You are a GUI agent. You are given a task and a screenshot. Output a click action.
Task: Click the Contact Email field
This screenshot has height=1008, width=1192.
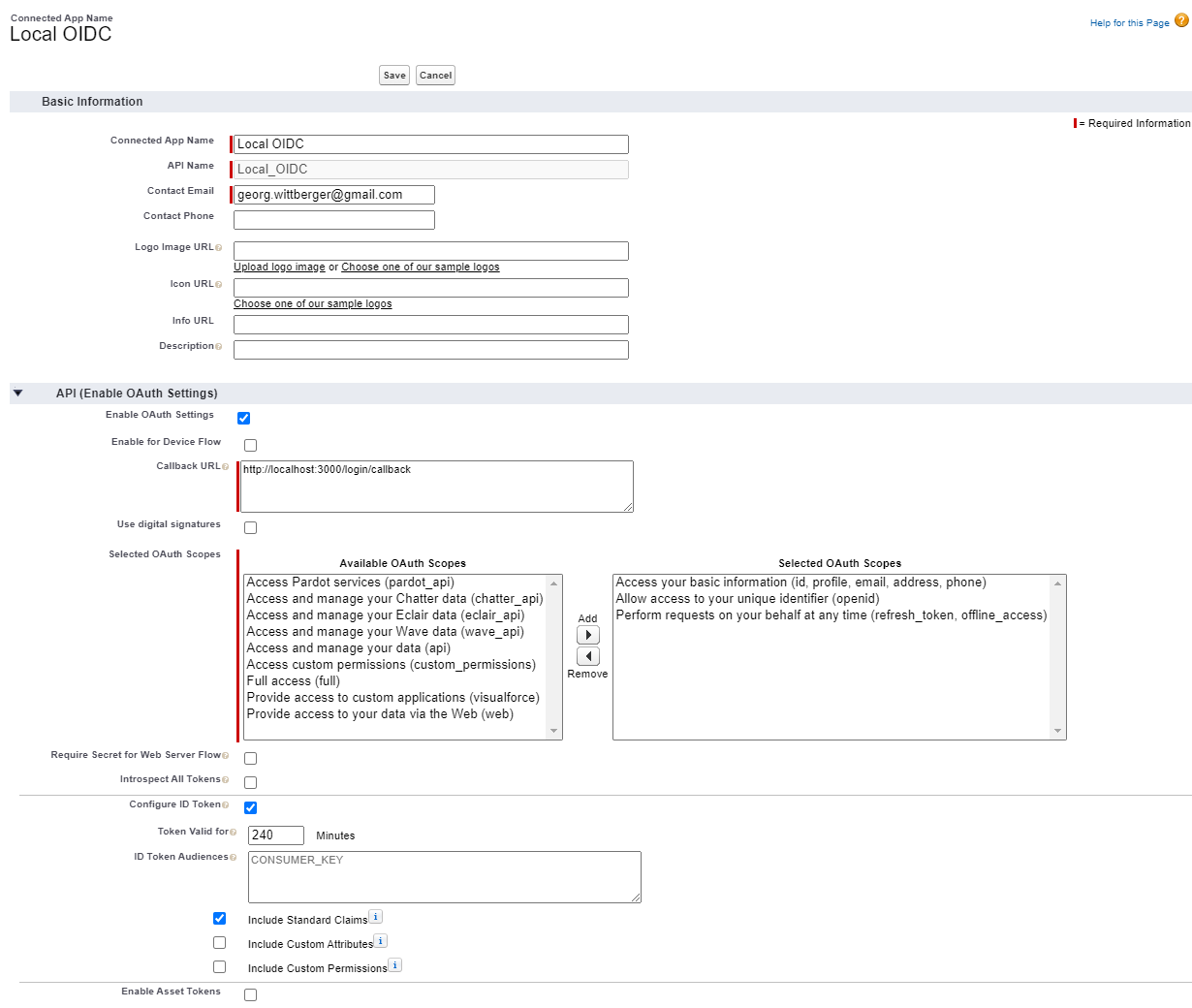(334, 195)
